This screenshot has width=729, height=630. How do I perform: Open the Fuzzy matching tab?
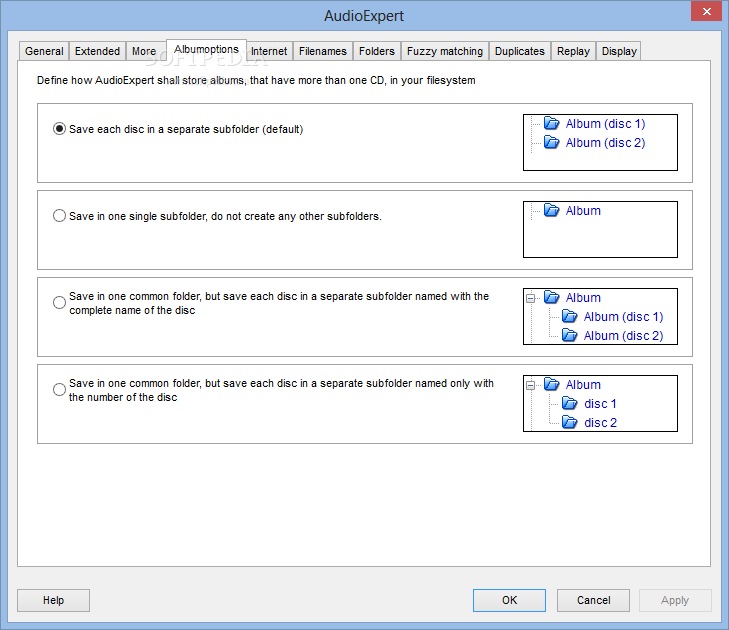[445, 51]
